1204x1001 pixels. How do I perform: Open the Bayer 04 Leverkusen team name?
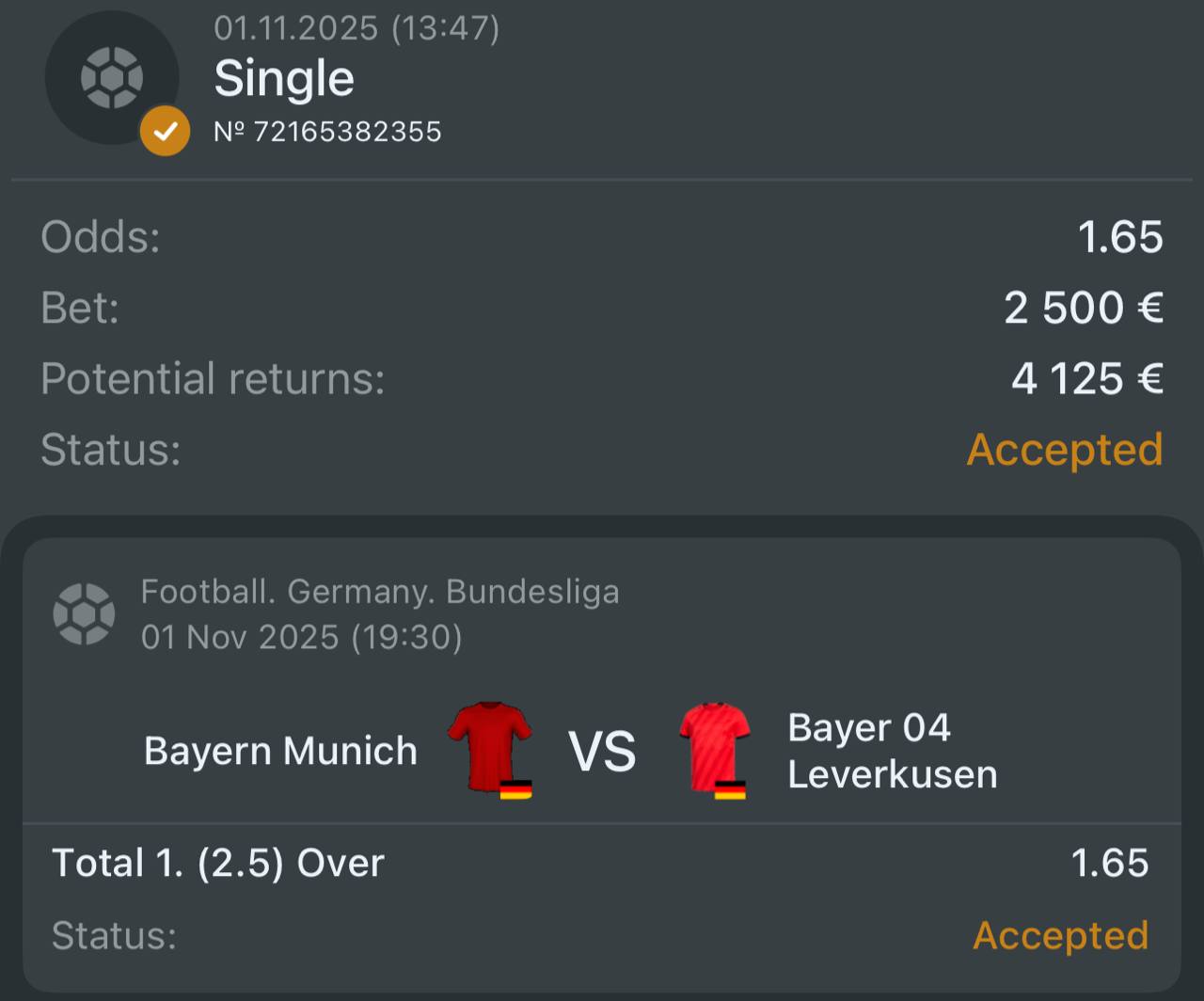coord(892,751)
